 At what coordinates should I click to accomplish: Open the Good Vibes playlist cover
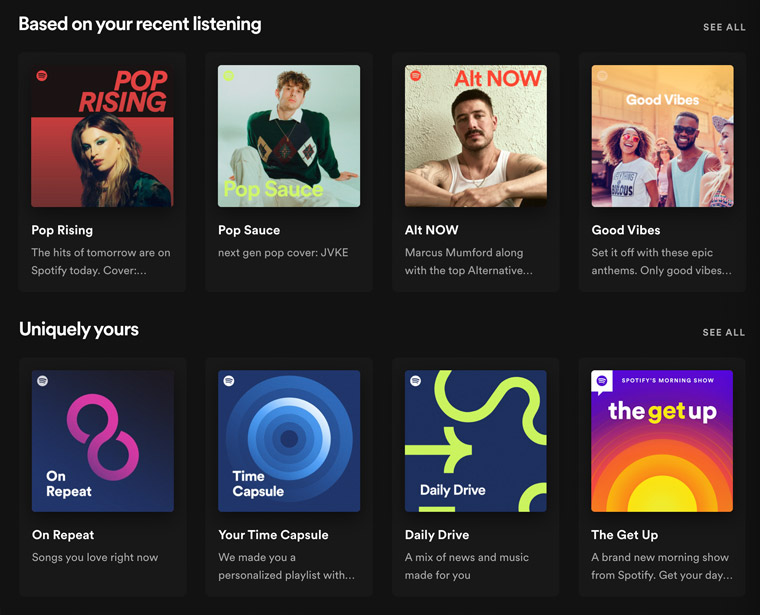[663, 136]
